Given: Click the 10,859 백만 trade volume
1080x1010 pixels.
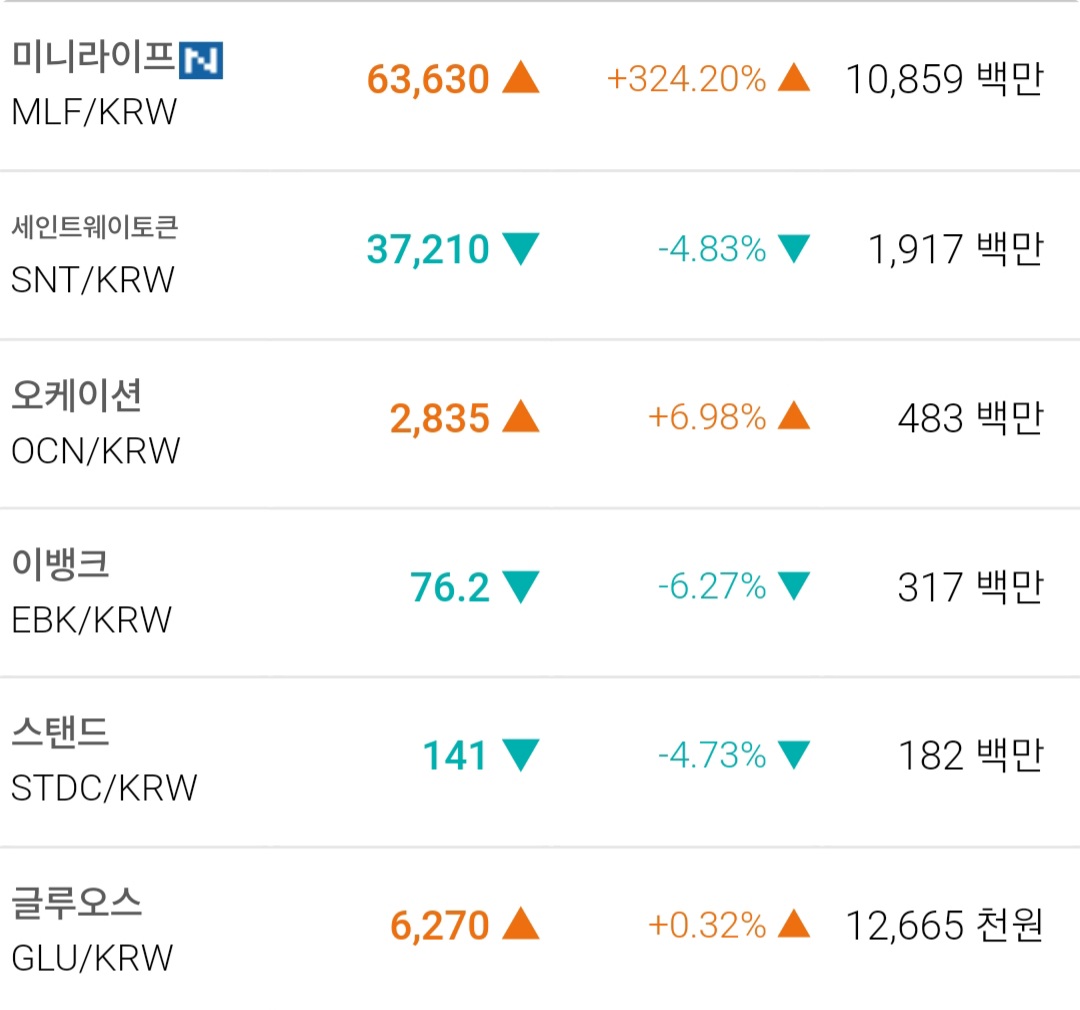Looking at the screenshot, I should pos(944,79).
